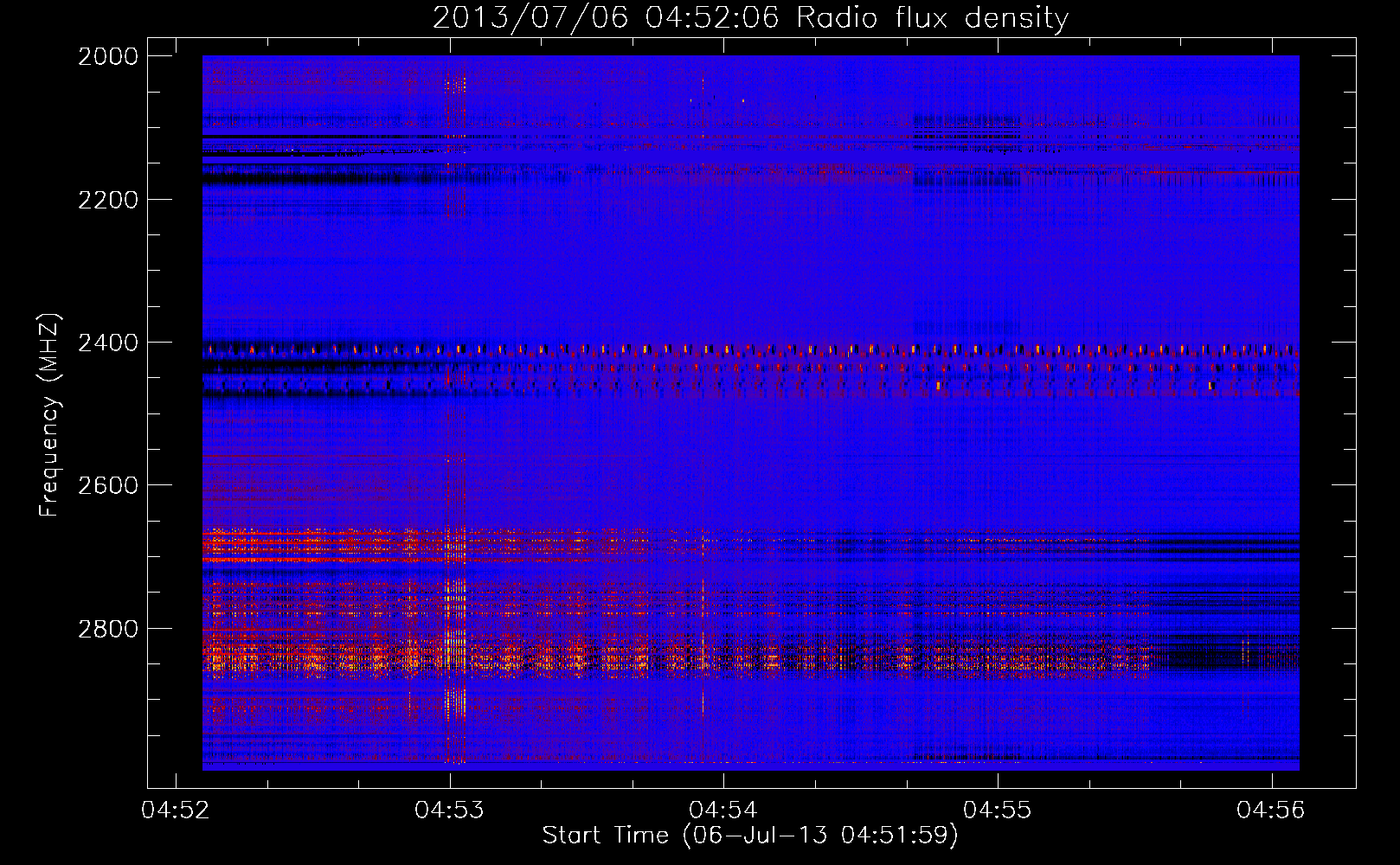Click the 2400 frequency tick label
The image size is (1400, 865).
click(x=108, y=343)
